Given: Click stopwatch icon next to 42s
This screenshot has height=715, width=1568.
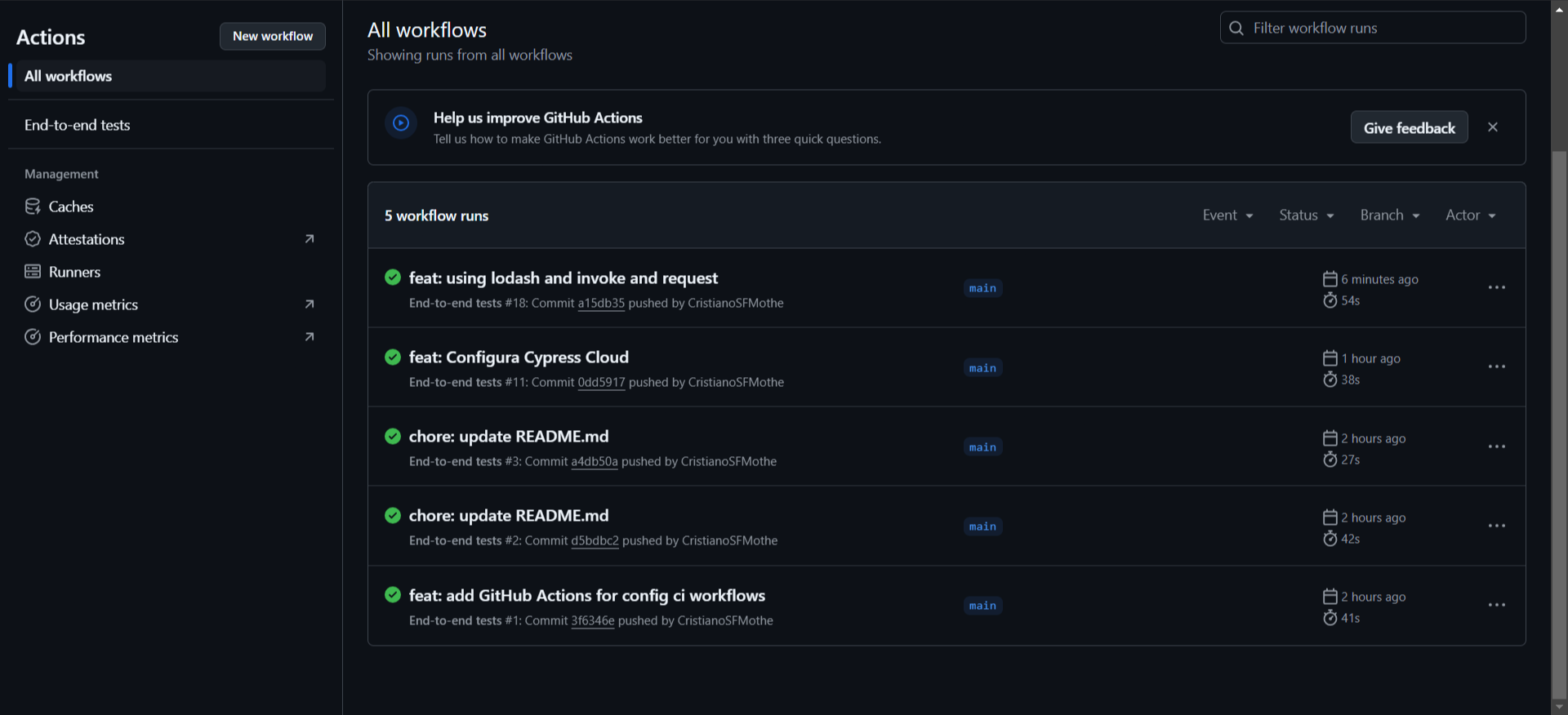Looking at the screenshot, I should tap(1330, 539).
